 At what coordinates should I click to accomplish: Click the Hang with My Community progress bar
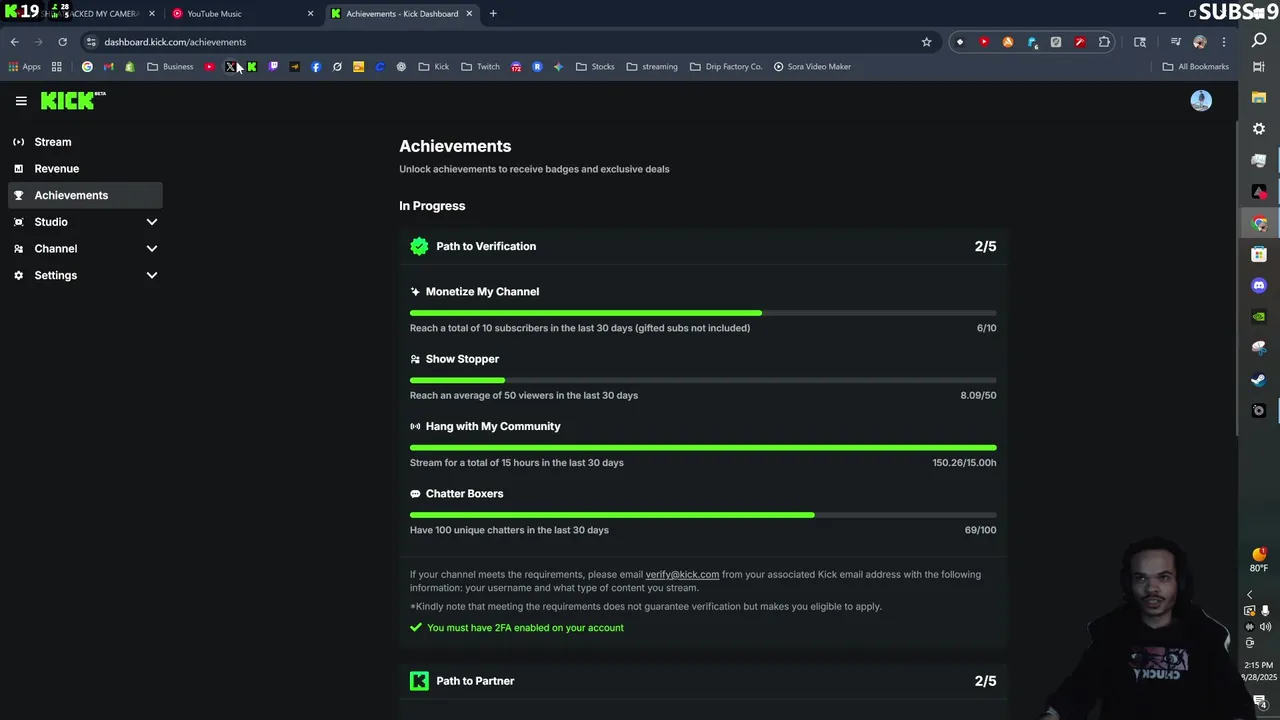pos(703,448)
